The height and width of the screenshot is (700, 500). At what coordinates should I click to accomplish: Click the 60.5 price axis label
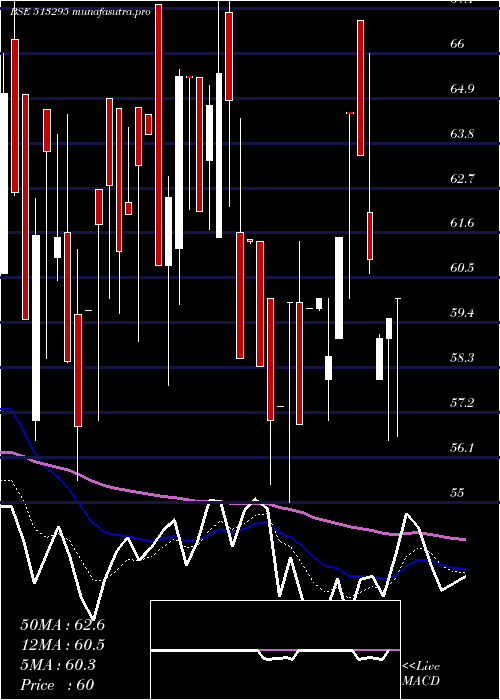point(462,268)
